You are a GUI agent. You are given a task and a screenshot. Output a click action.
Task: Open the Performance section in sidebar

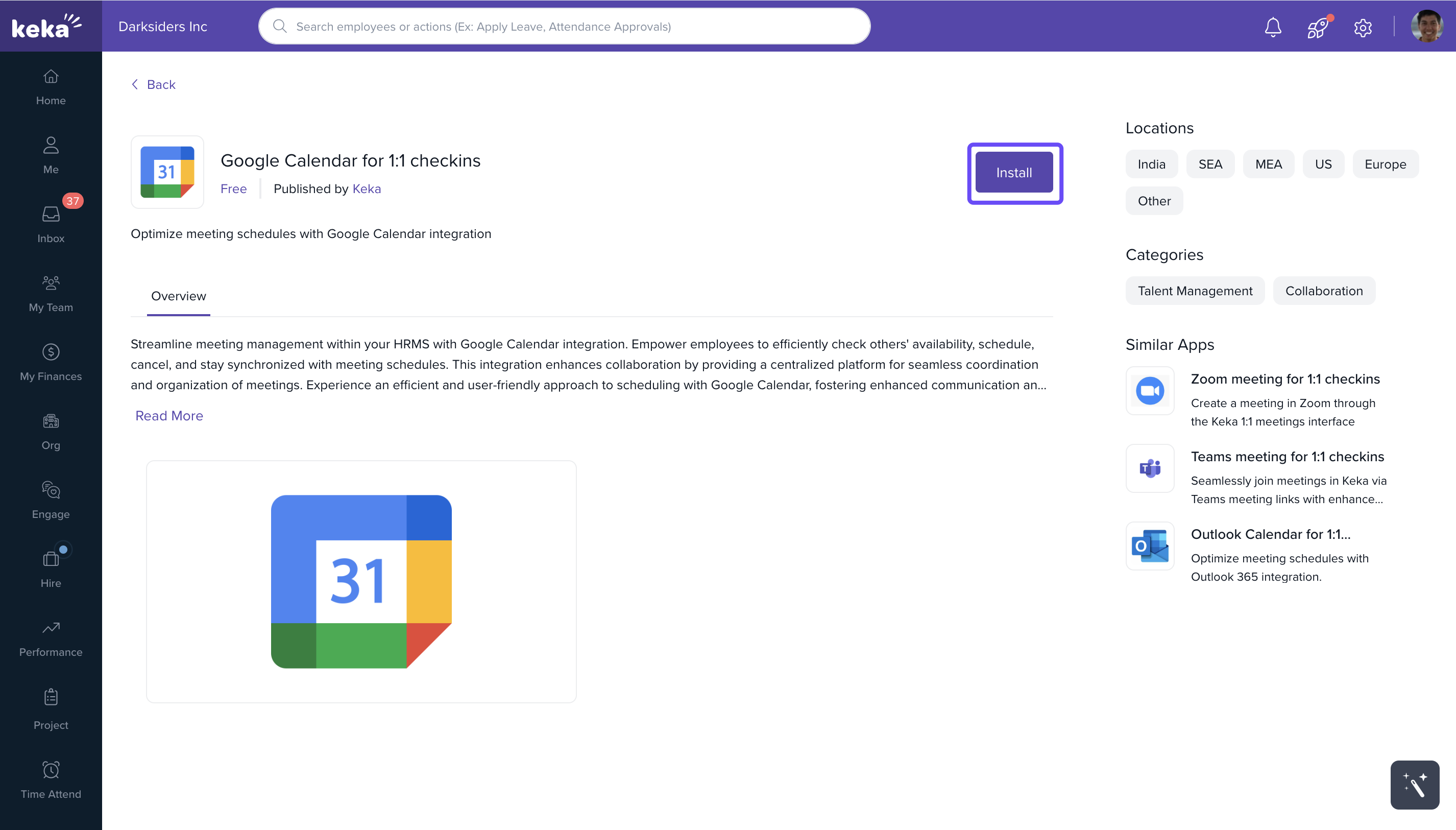tap(51, 638)
